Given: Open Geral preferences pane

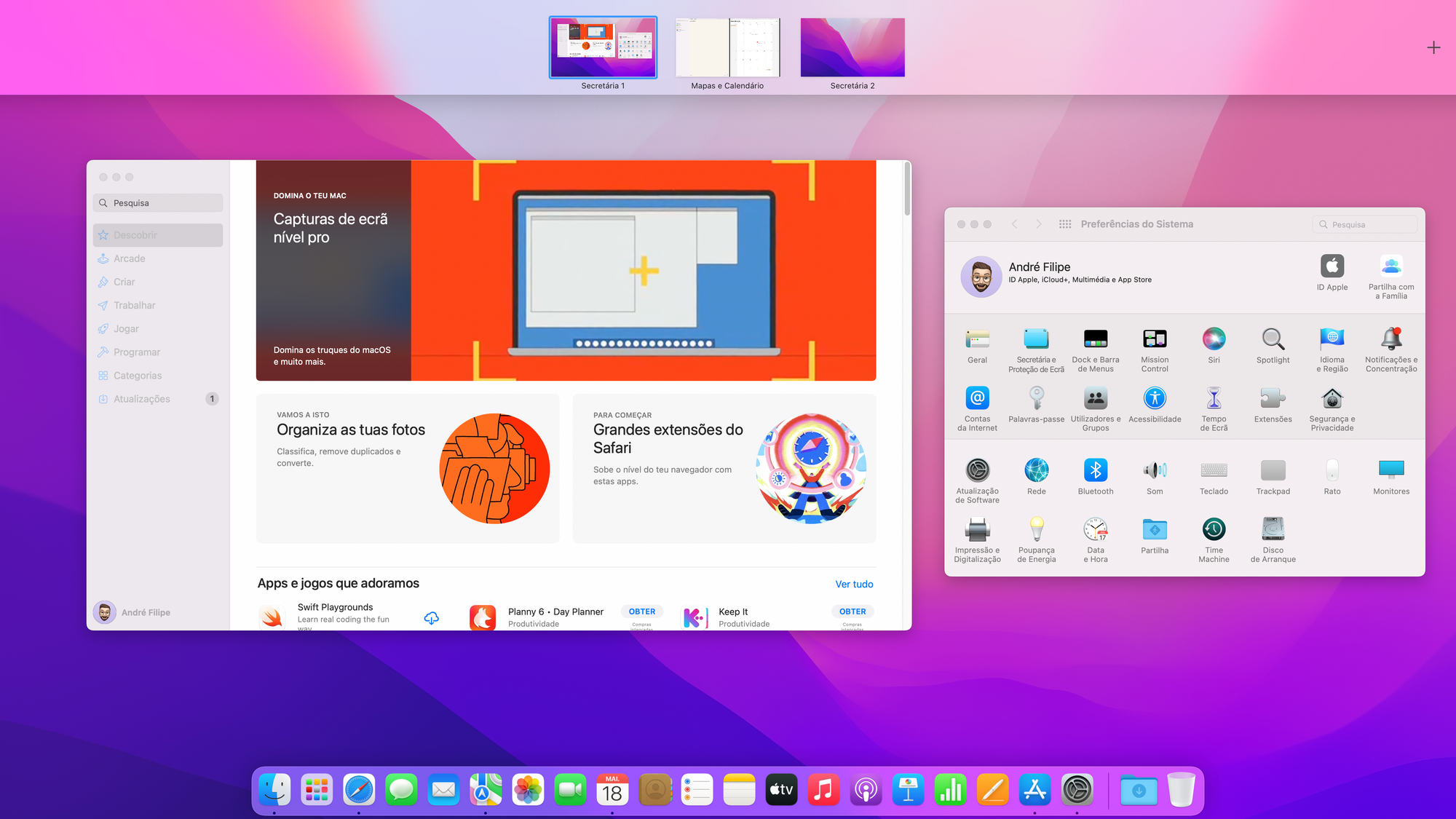Looking at the screenshot, I should click(x=977, y=346).
